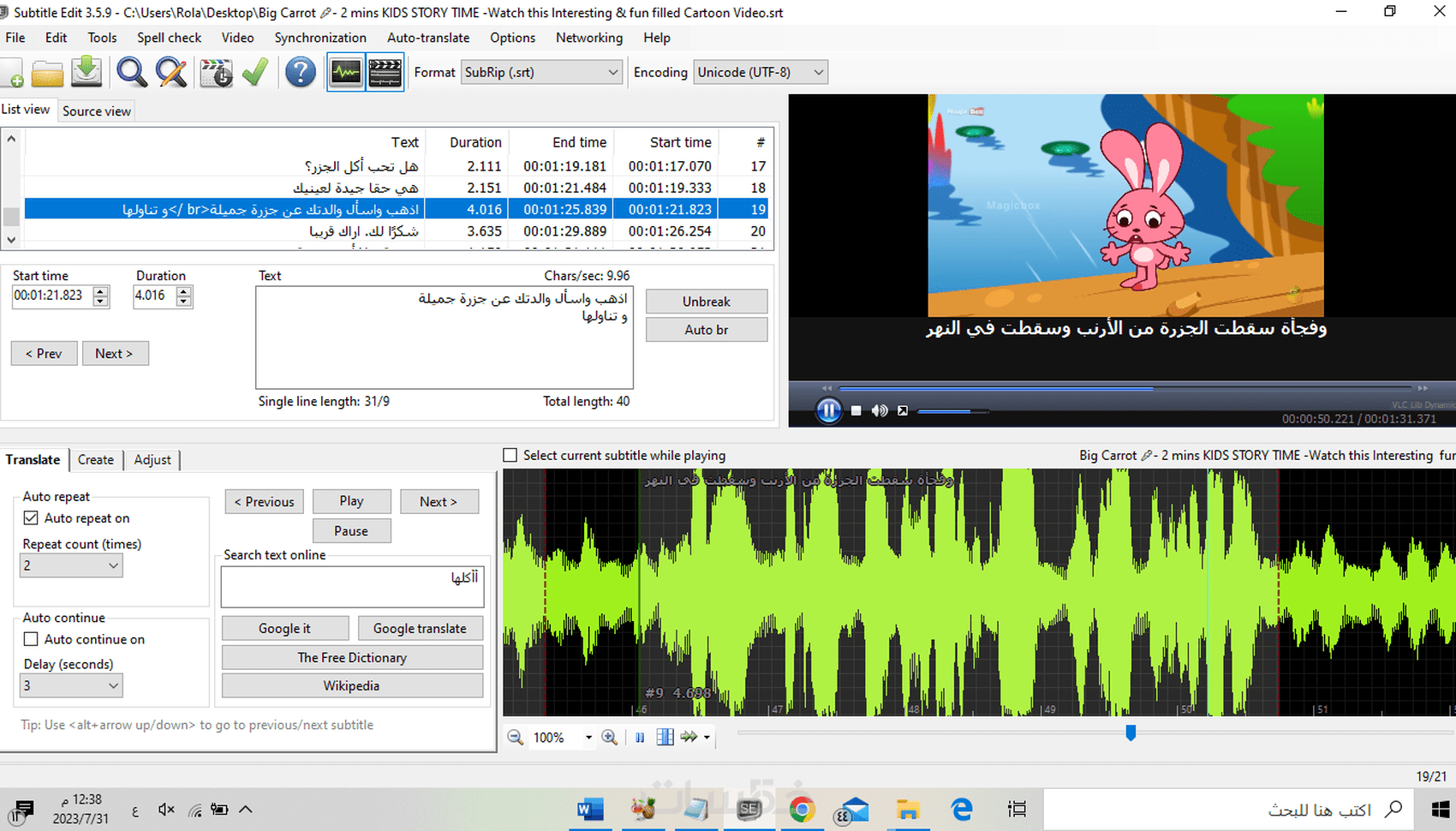Open the taskbar notification center icon
Image resolution: width=1456 pixels, height=831 pixels.
pyautogui.click(x=23, y=810)
